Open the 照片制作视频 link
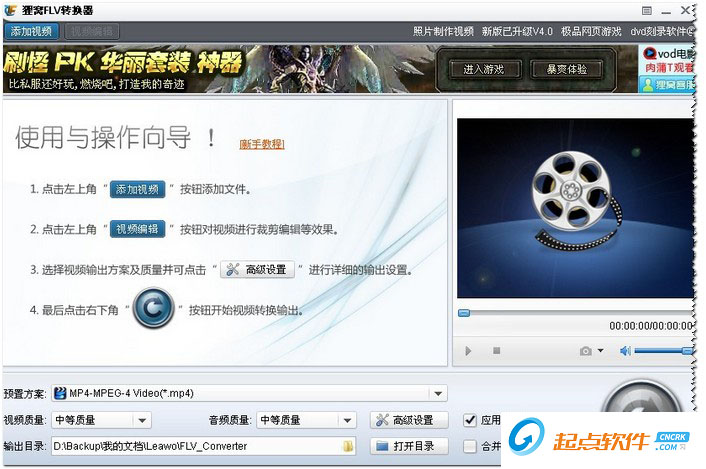 tap(443, 31)
